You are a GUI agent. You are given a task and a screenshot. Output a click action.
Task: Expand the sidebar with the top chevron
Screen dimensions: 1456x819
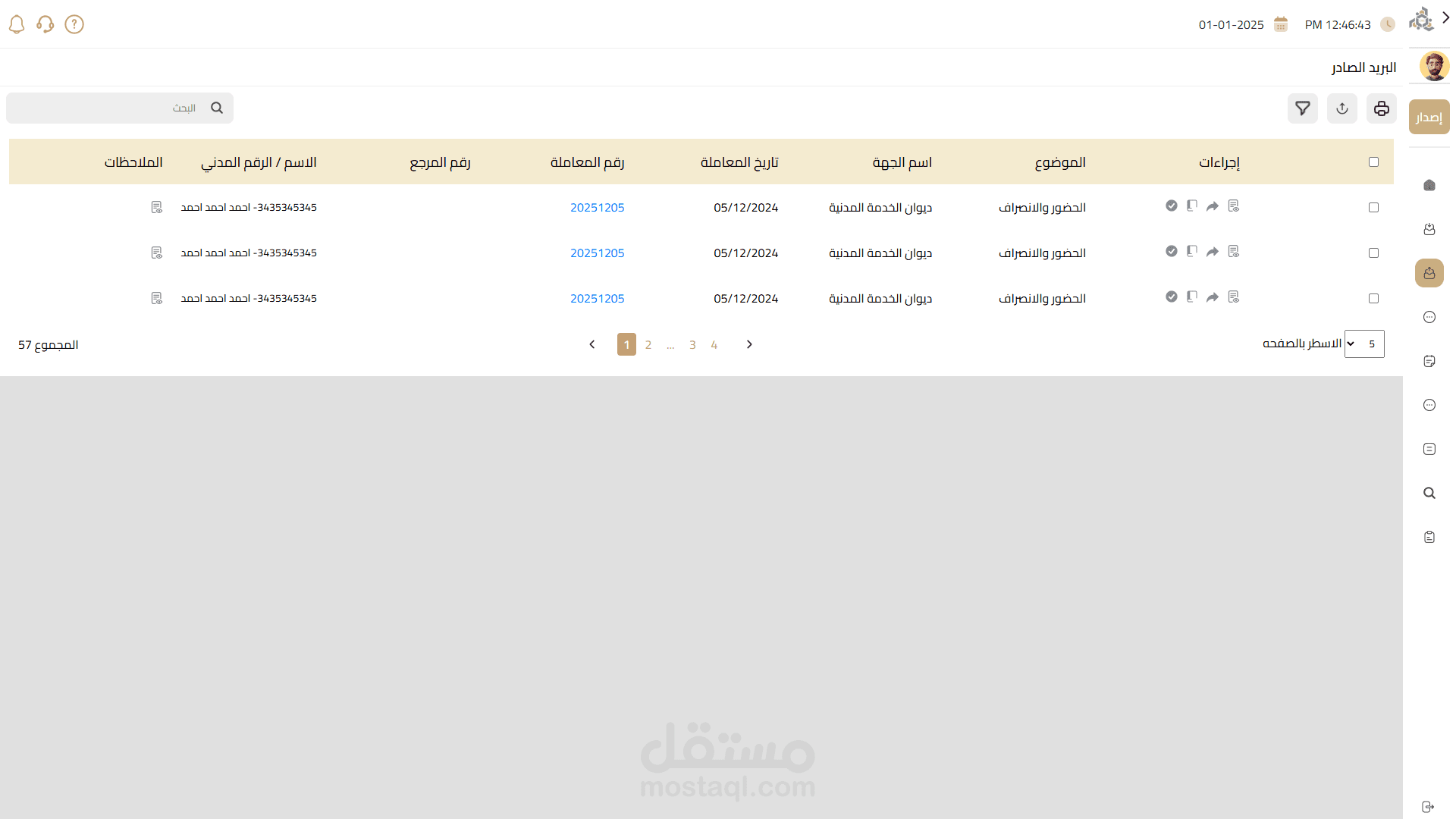click(1445, 17)
